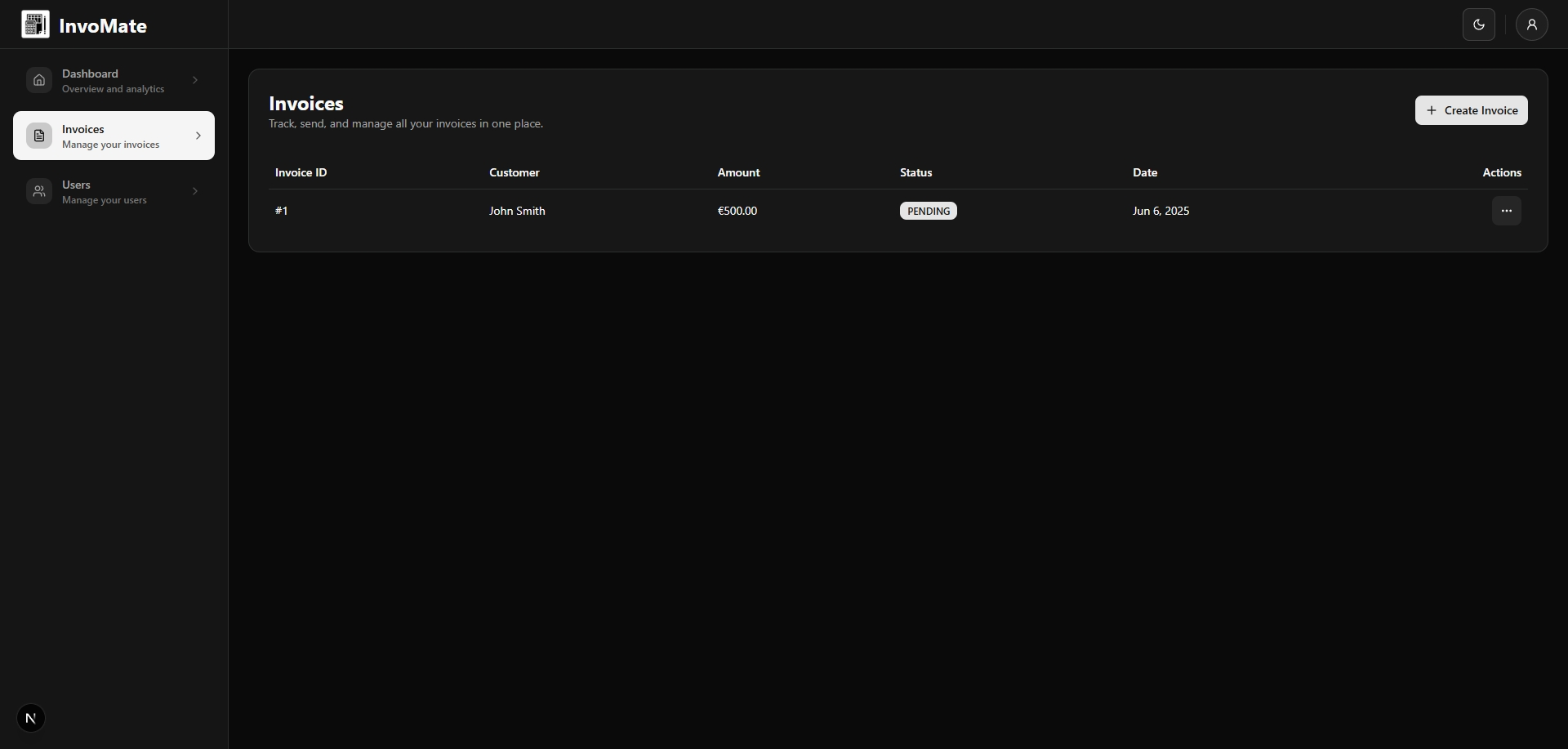Click the Date column header
1568x749 pixels.
[x=1144, y=172]
